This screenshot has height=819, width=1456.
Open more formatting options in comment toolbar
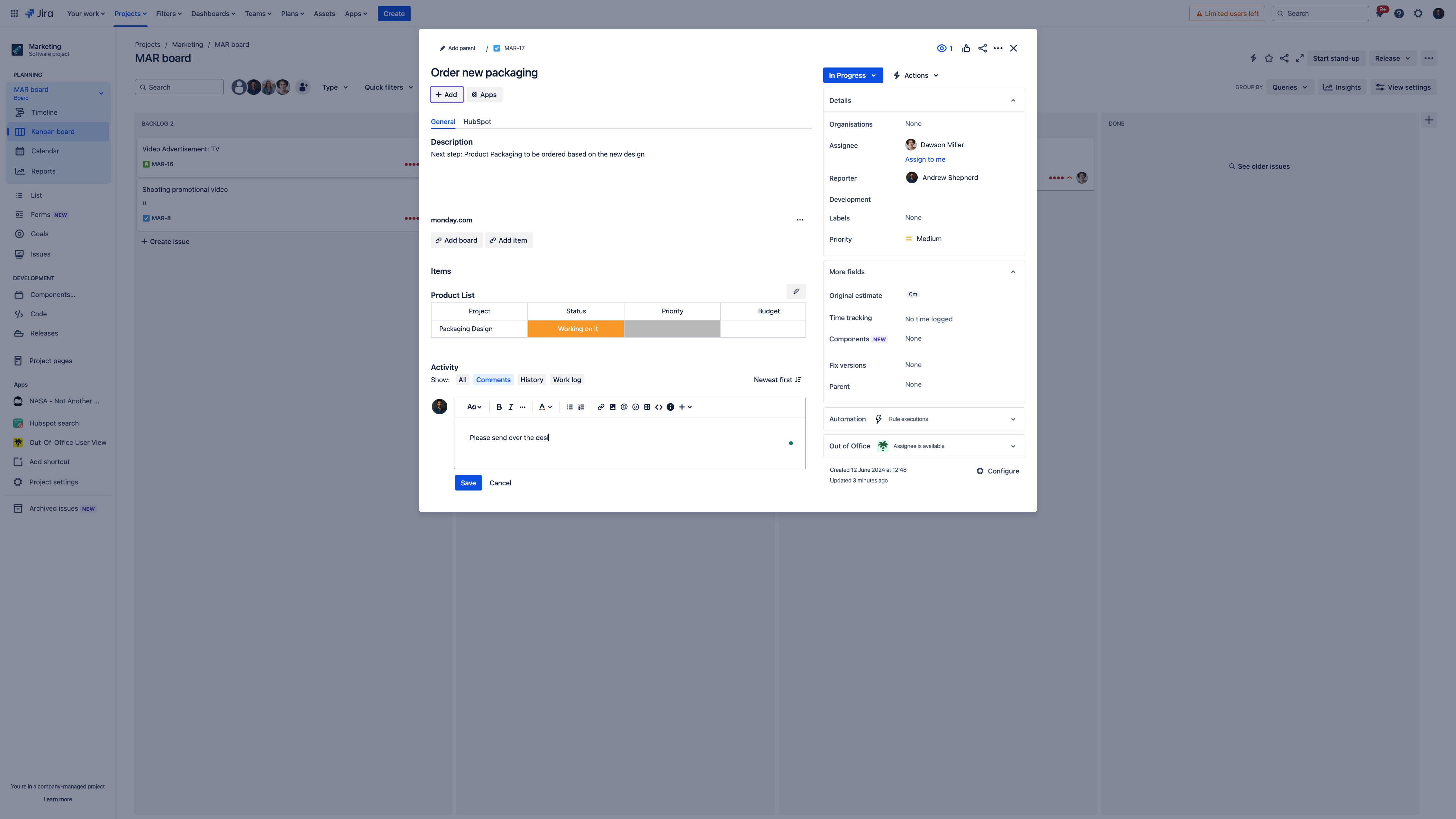[523, 407]
